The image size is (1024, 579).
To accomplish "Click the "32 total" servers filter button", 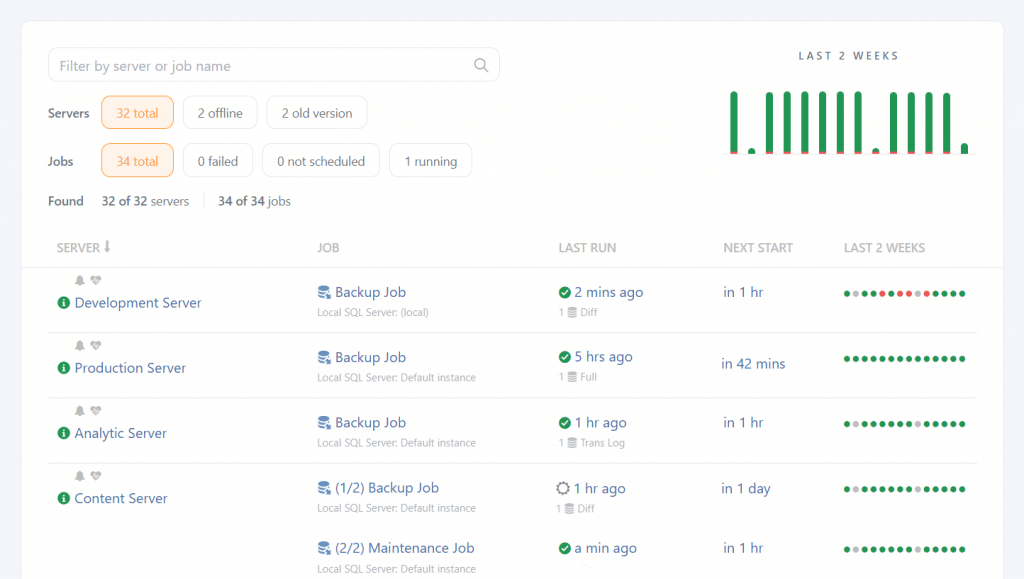I will coord(137,112).
